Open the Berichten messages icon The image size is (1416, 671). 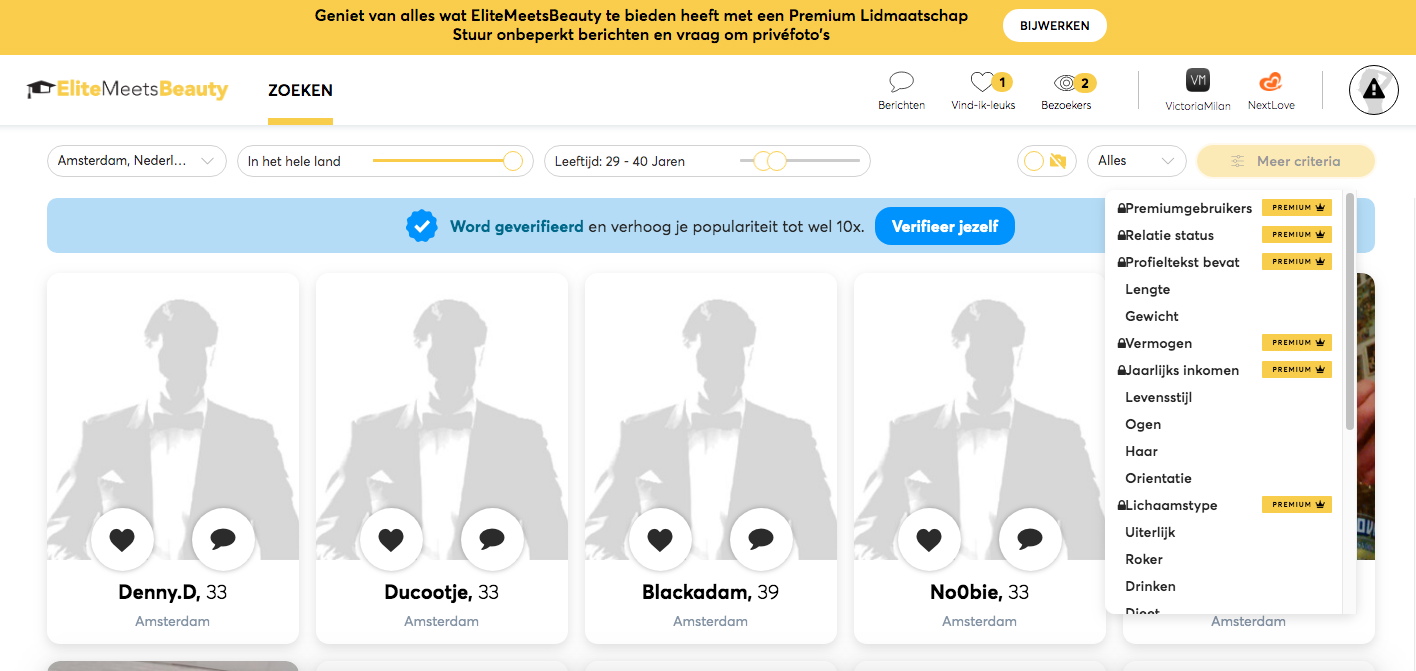901,83
